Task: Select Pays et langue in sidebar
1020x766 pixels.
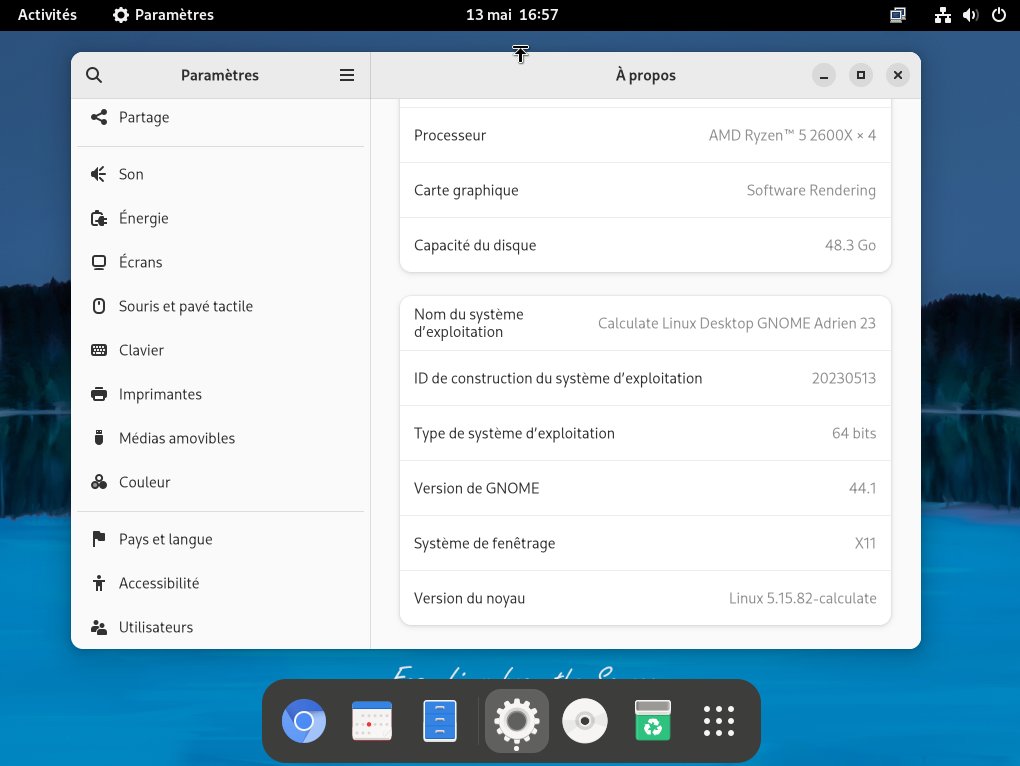Action: 221,539
